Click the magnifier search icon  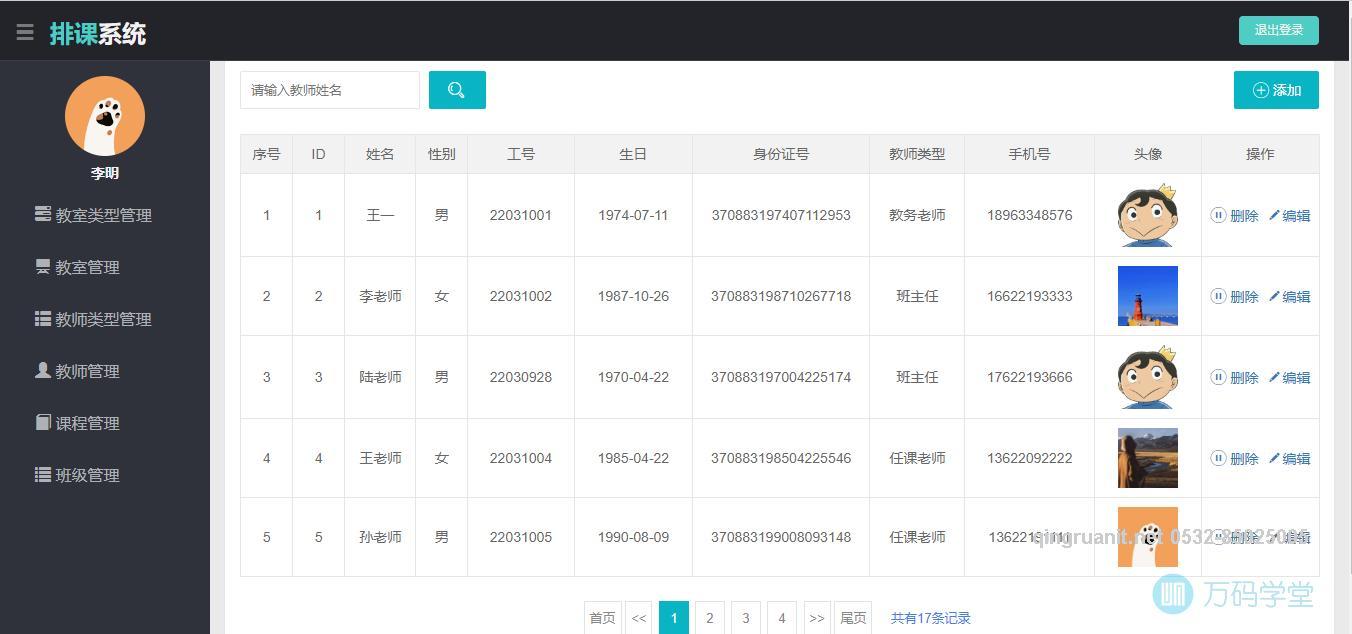[x=456, y=90]
